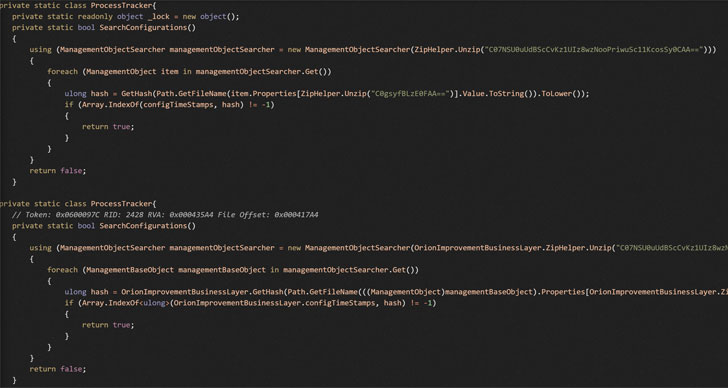Click 'ToLower()' at the end of the GetHash line
This screenshot has width=728, height=388.
pos(563,94)
